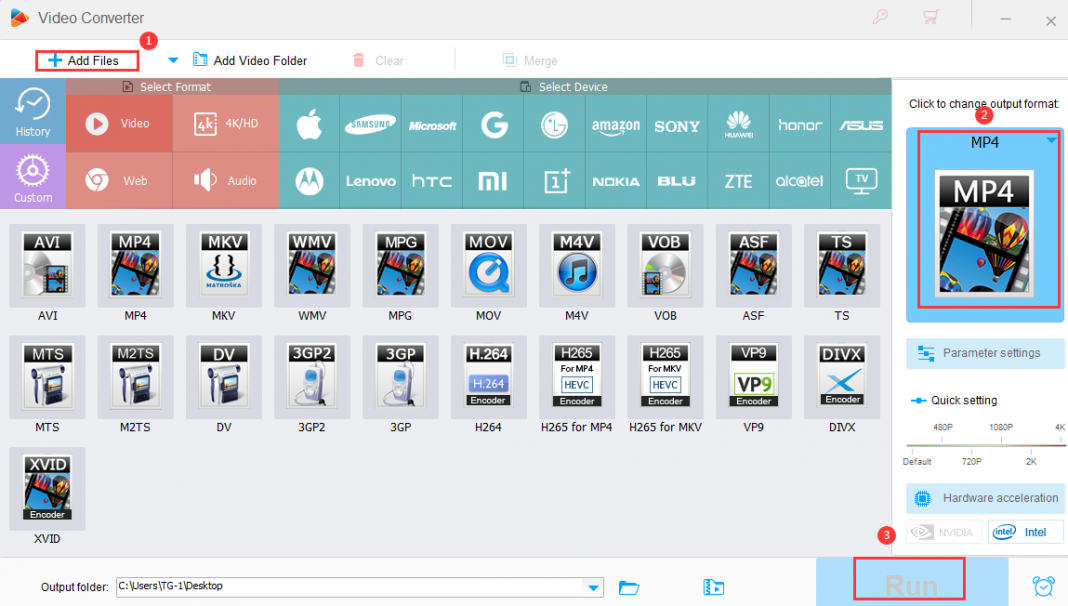Toggle Hardware acceleration
Image resolution: width=1068 pixels, height=606 pixels.
pos(984,498)
